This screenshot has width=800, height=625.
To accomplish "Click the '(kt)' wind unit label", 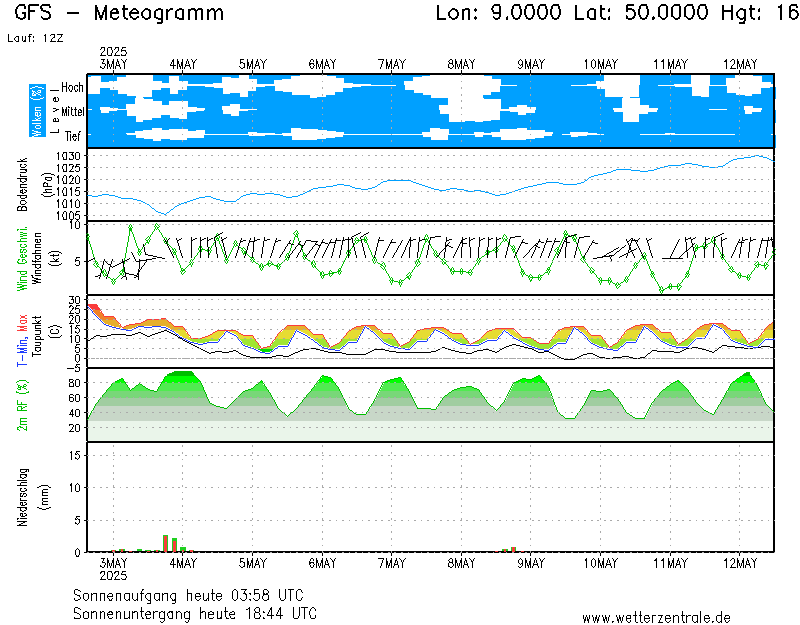I will point(56,259).
